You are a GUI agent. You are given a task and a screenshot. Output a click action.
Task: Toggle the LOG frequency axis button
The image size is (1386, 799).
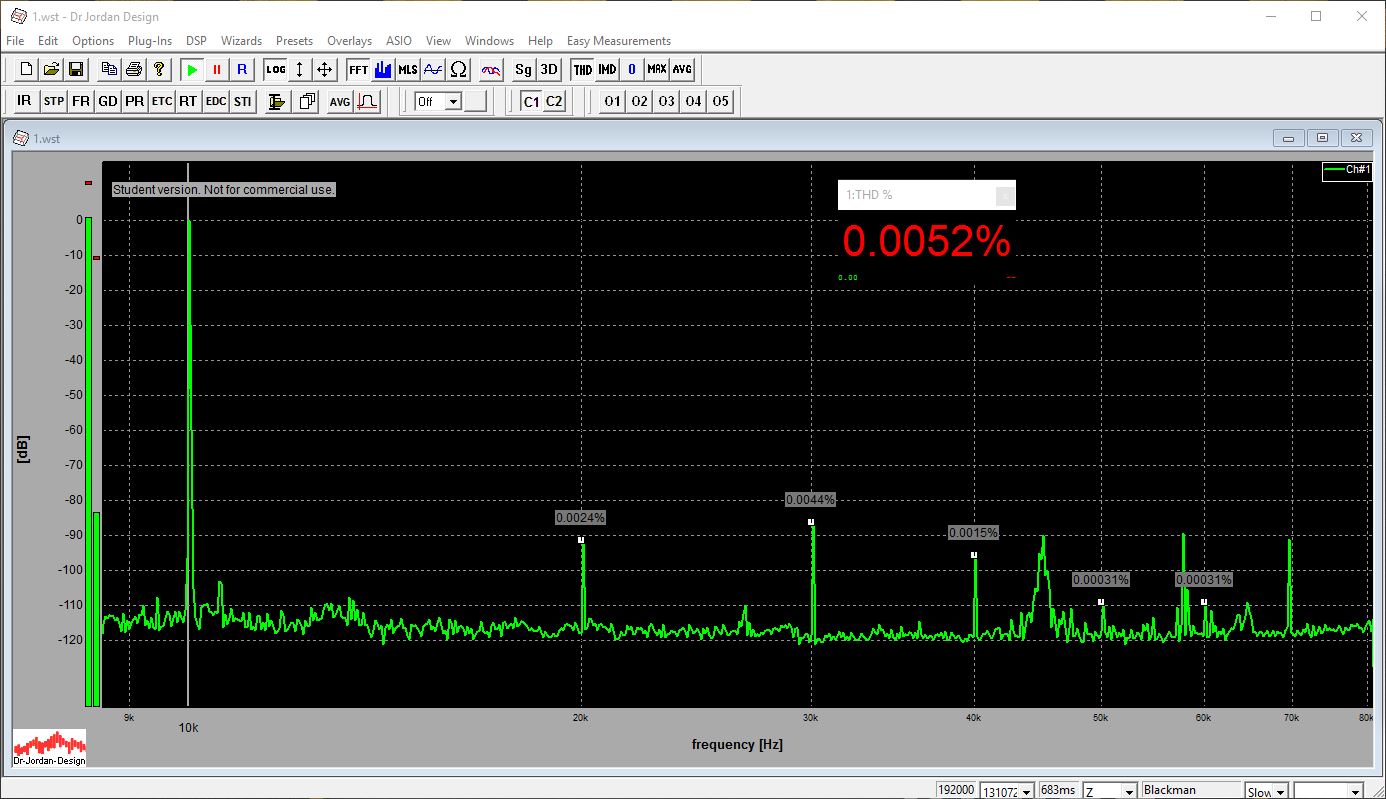275,70
